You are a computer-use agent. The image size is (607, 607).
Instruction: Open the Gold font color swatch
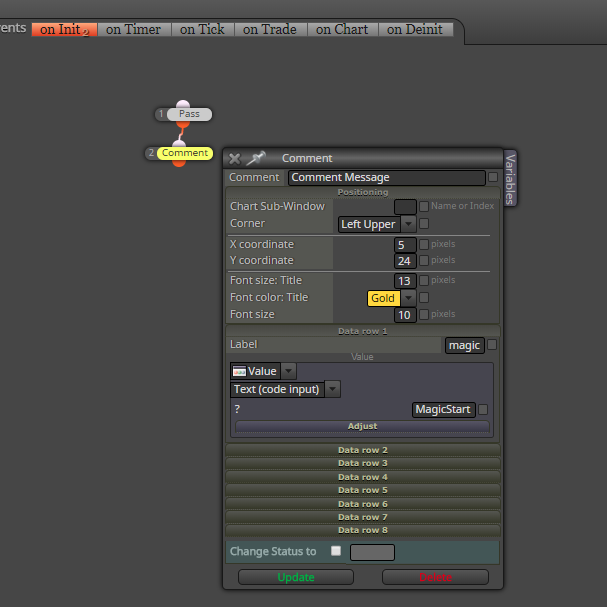(383, 298)
